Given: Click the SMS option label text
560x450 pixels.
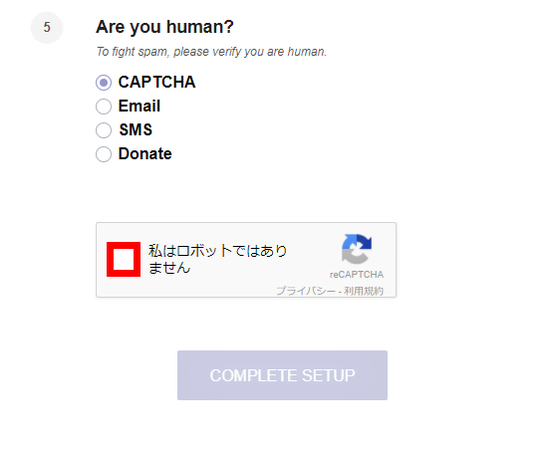Looking at the screenshot, I should tap(136, 130).
